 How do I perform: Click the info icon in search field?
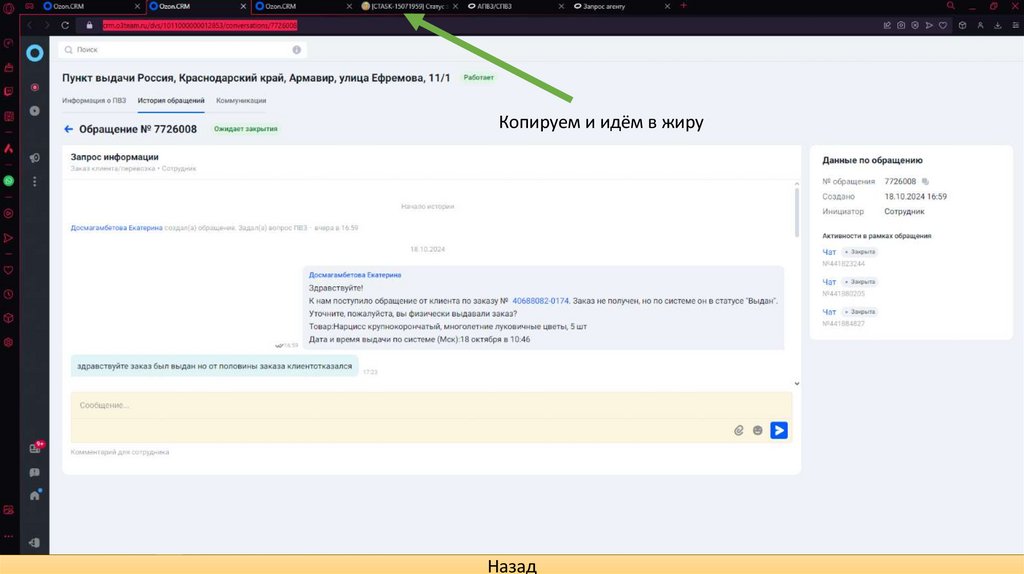[296, 50]
